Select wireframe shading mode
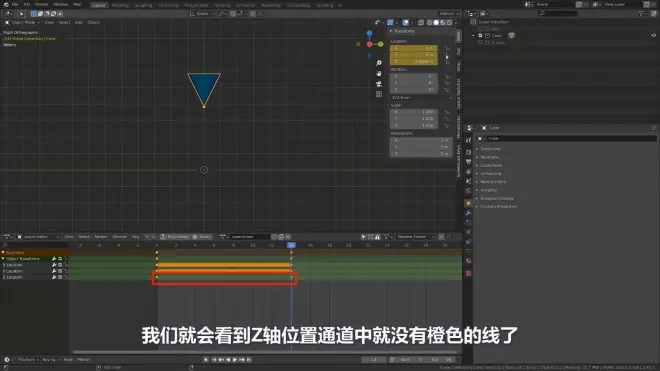Viewport: 660px width, 371px height. pyautogui.click(x=430, y=22)
